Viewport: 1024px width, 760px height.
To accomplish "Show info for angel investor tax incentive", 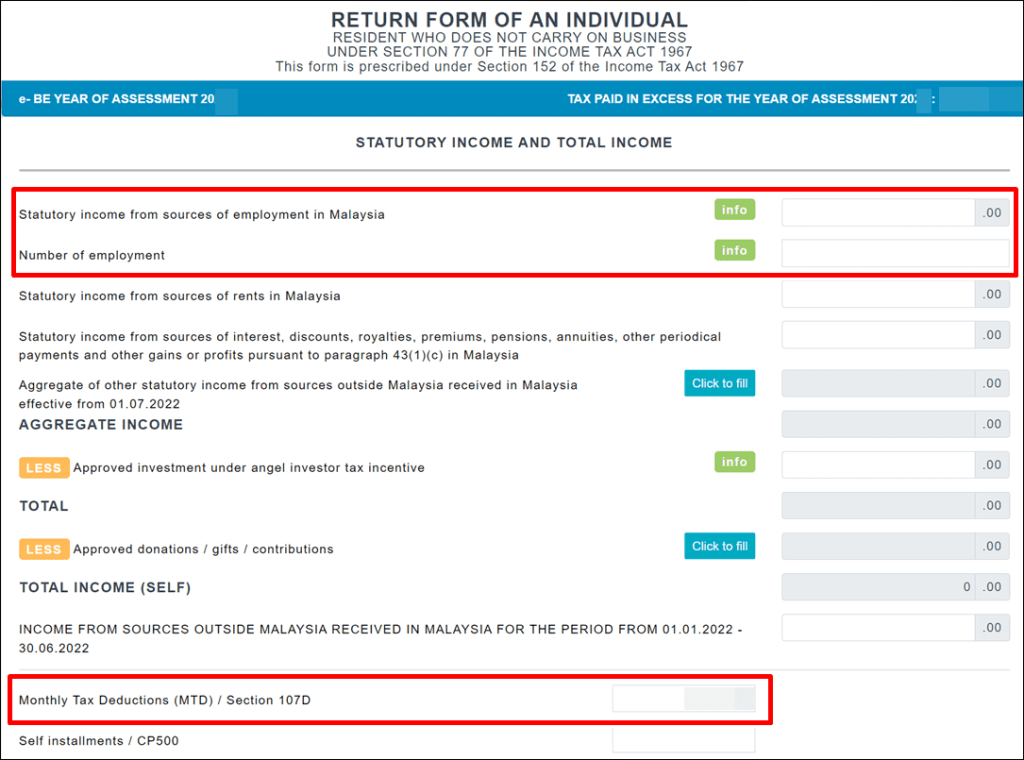I will pyautogui.click(x=734, y=462).
